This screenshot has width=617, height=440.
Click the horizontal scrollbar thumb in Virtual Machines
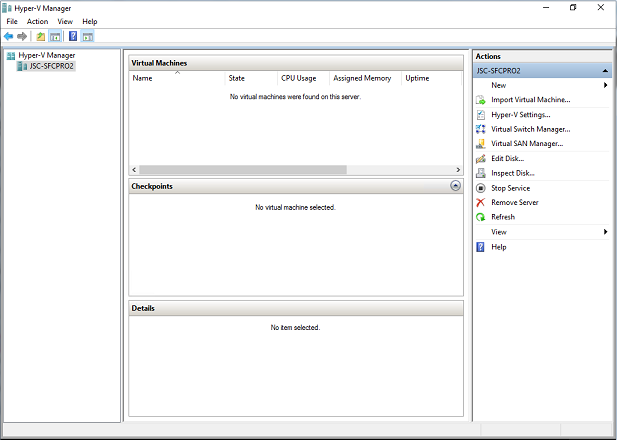coord(243,170)
